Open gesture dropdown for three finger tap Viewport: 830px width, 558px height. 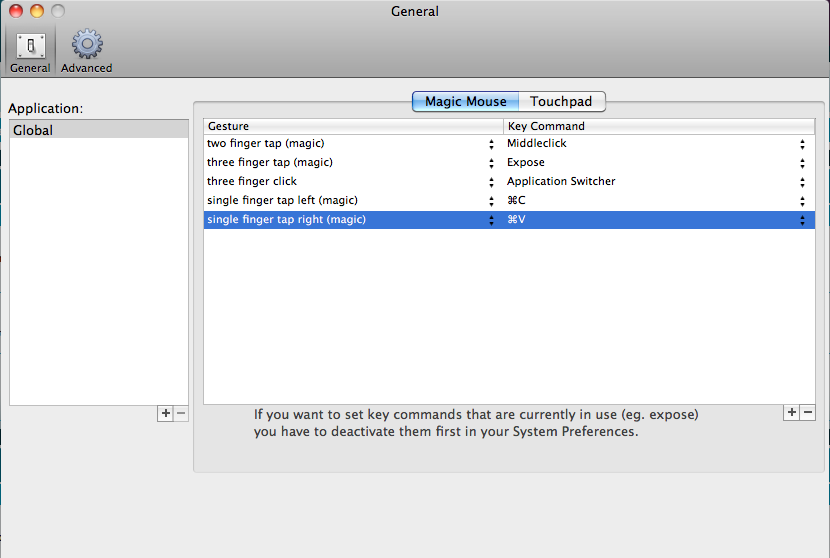pos(491,163)
